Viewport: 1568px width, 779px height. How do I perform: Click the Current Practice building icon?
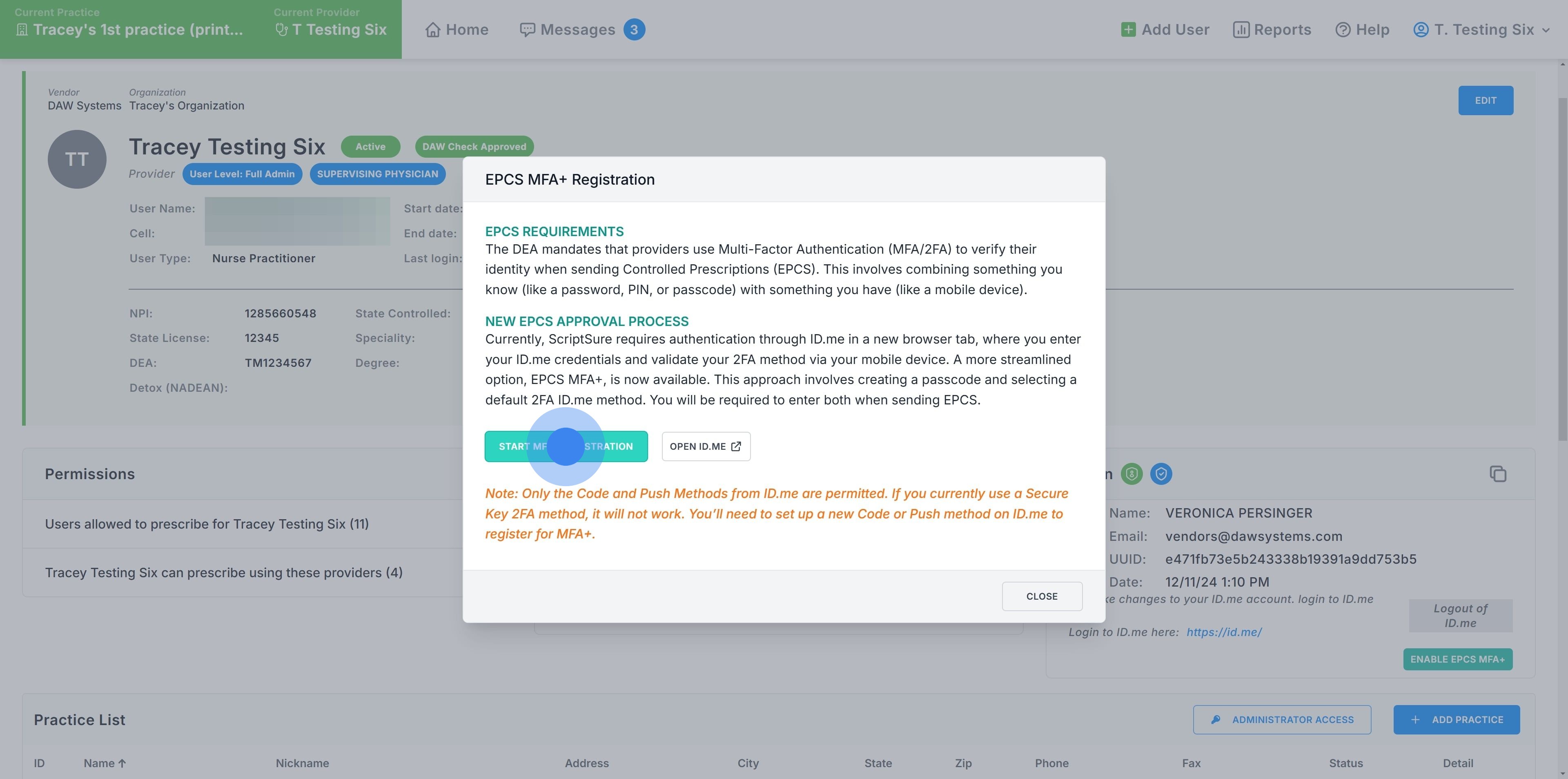click(22, 30)
